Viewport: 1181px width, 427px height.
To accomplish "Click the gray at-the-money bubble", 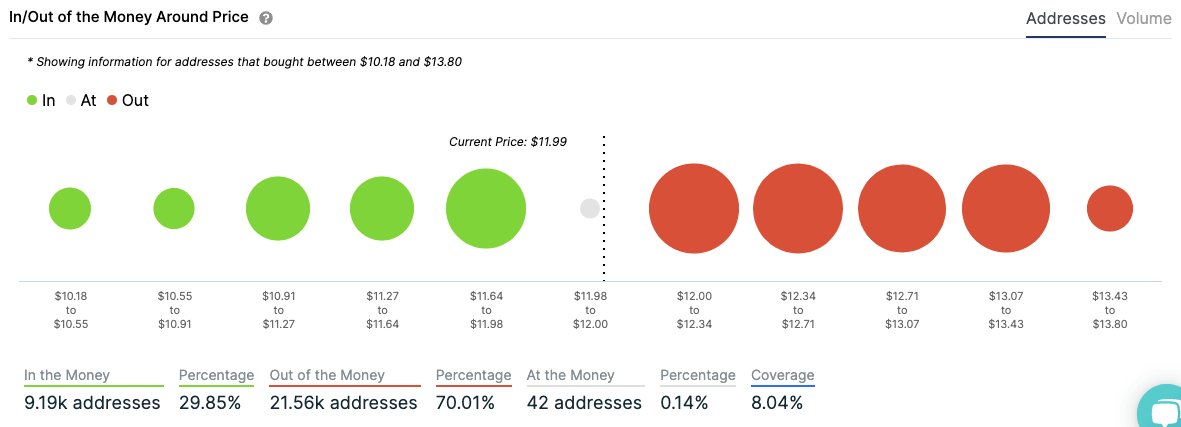I will click(590, 209).
